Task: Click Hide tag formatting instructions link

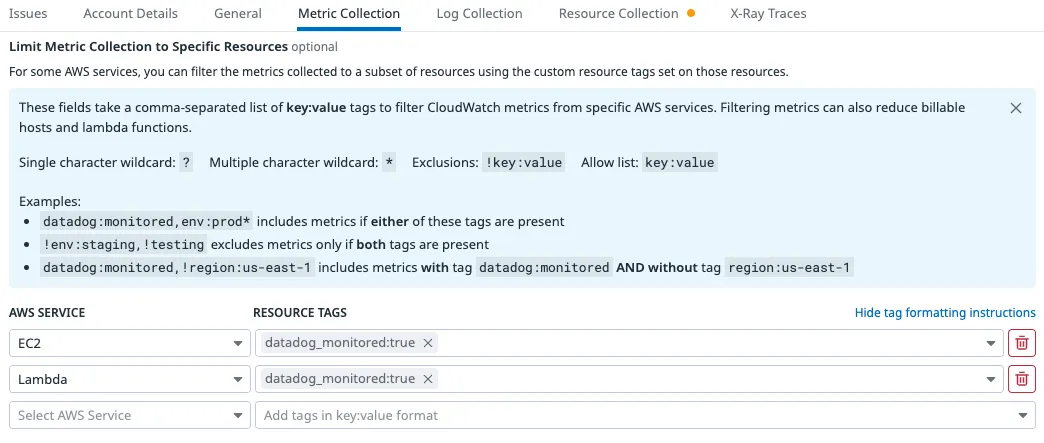Action: tap(945, 313)
